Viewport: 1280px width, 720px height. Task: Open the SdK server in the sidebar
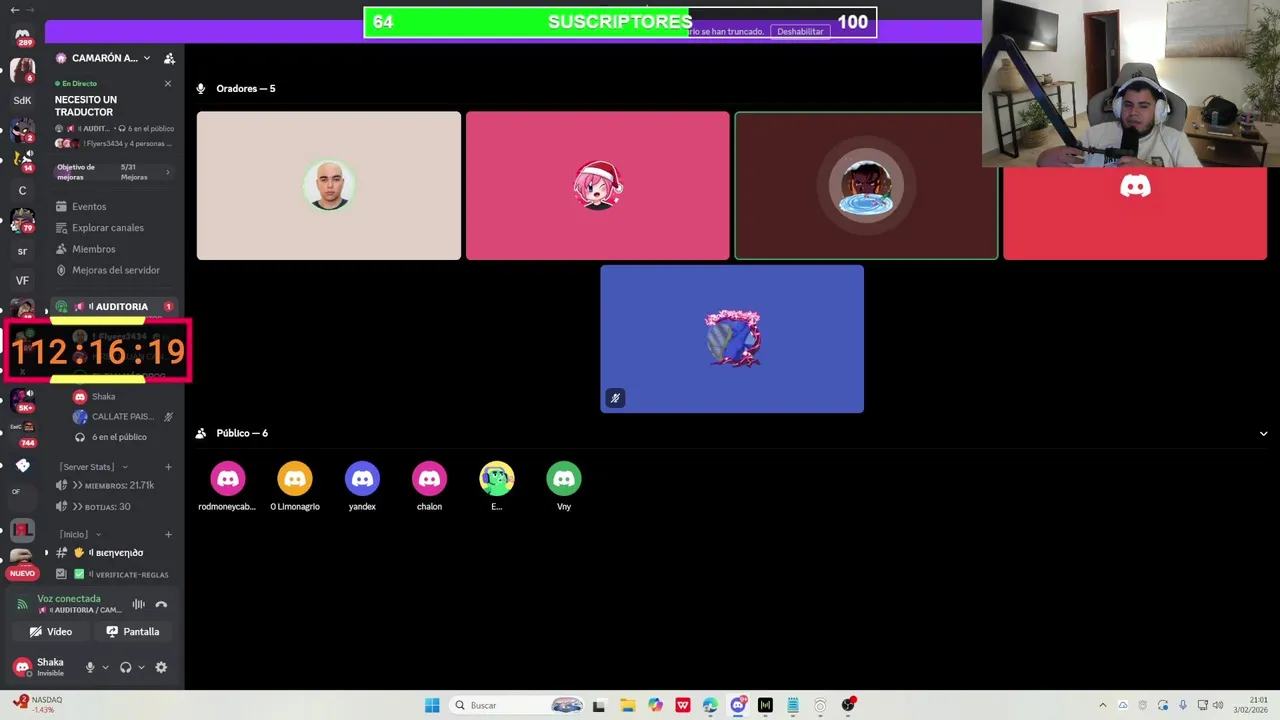[x=22, y=100]
